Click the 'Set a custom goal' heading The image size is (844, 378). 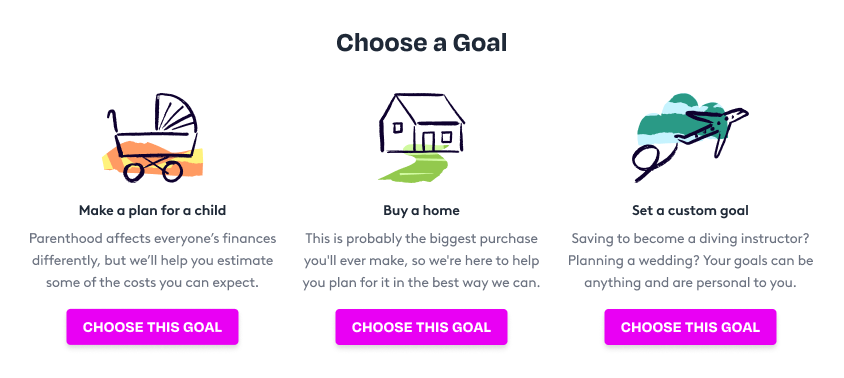691,210
